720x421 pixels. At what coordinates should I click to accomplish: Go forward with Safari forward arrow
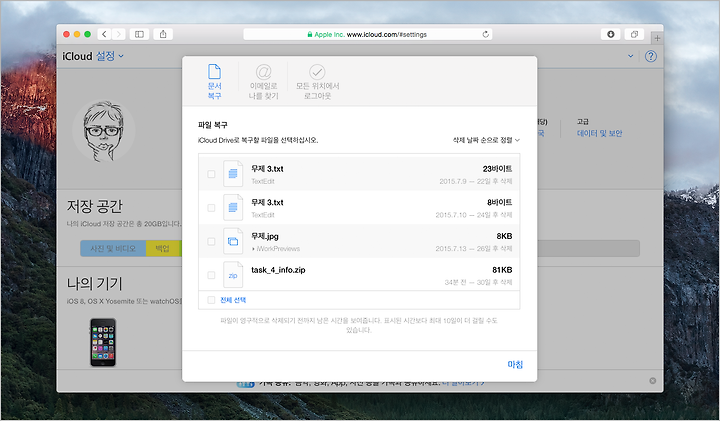click(118, 34)
